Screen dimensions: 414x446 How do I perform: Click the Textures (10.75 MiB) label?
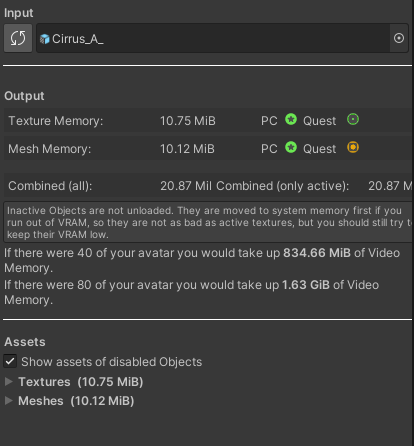coord(81,382)
